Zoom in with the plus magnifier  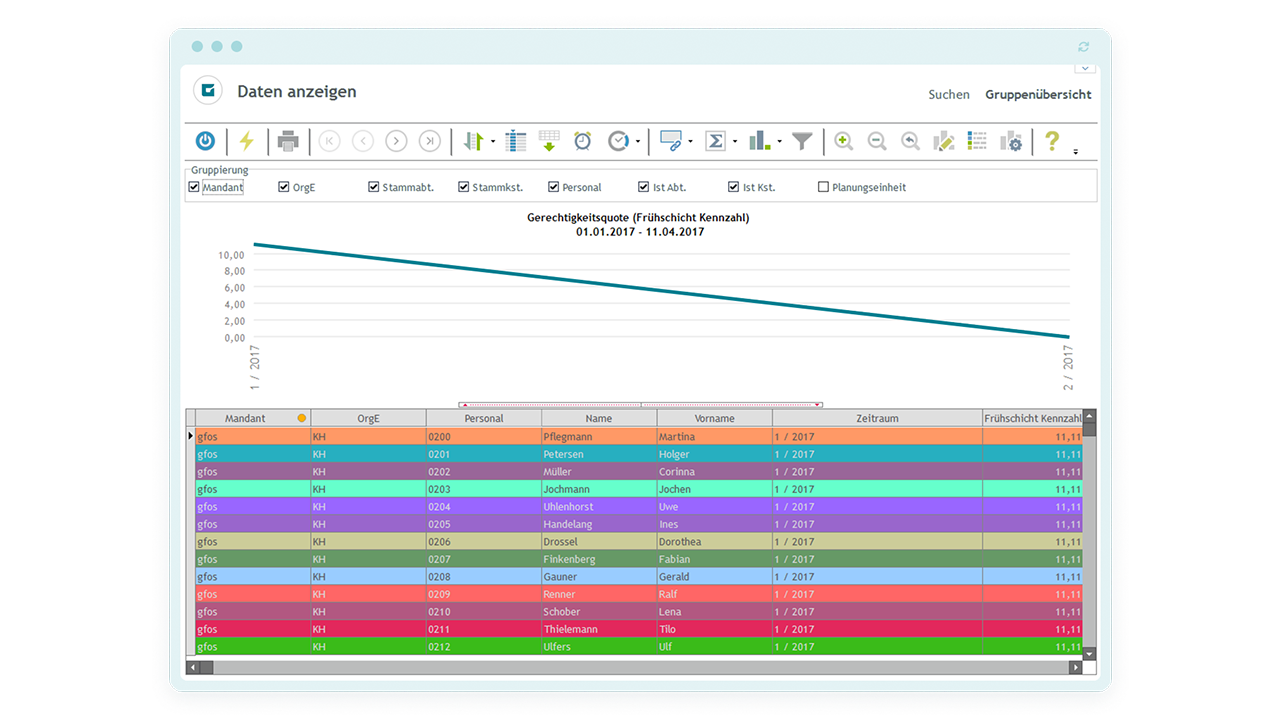tap(844, 142)
